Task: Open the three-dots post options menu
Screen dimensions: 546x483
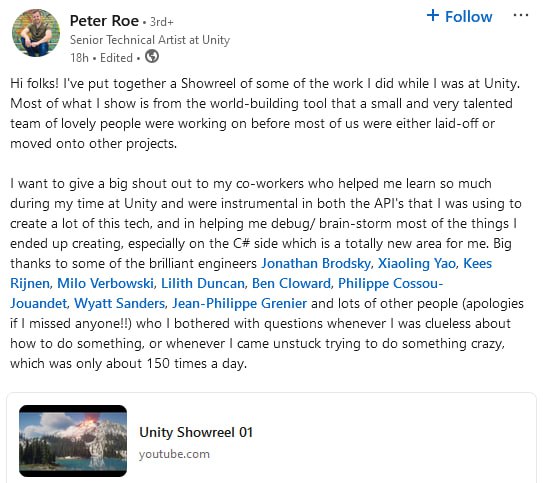Action: tap(521, 16)
